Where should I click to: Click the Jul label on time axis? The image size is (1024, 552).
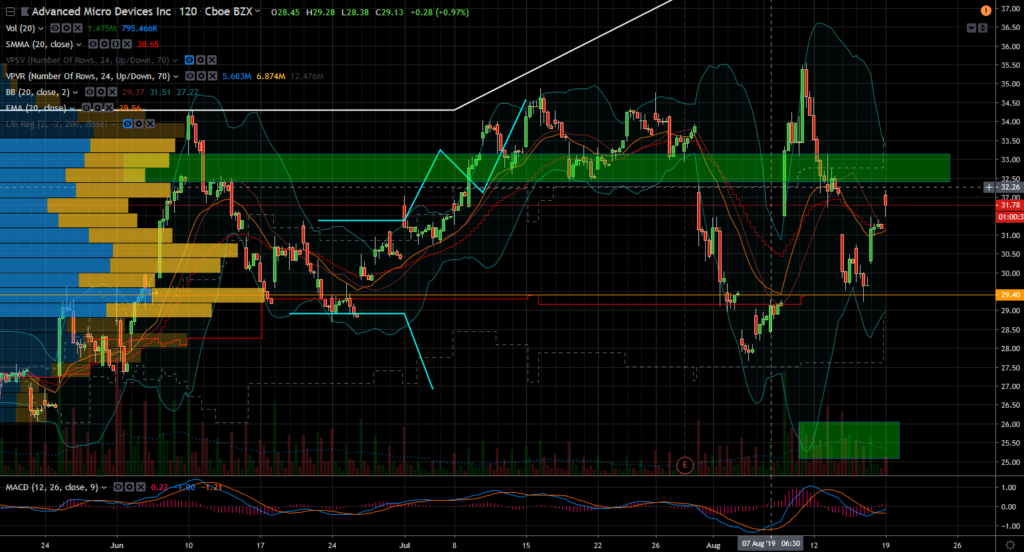pos(404,545)
